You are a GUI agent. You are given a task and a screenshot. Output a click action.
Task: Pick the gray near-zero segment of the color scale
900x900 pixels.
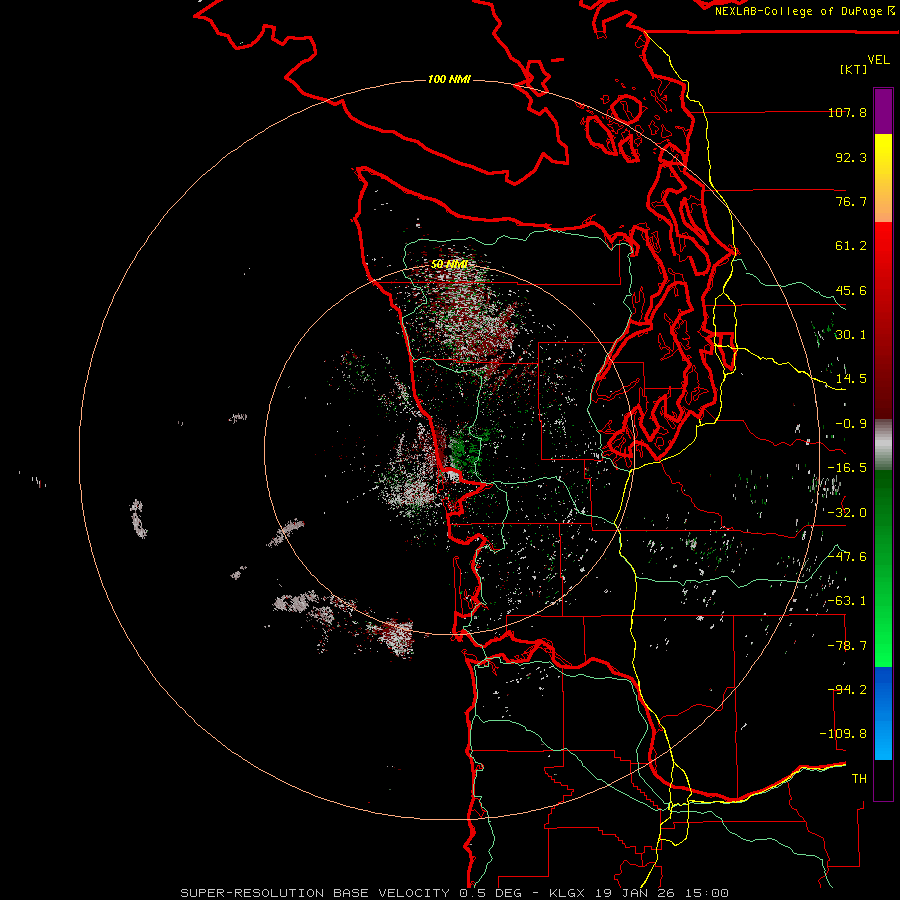883,445
